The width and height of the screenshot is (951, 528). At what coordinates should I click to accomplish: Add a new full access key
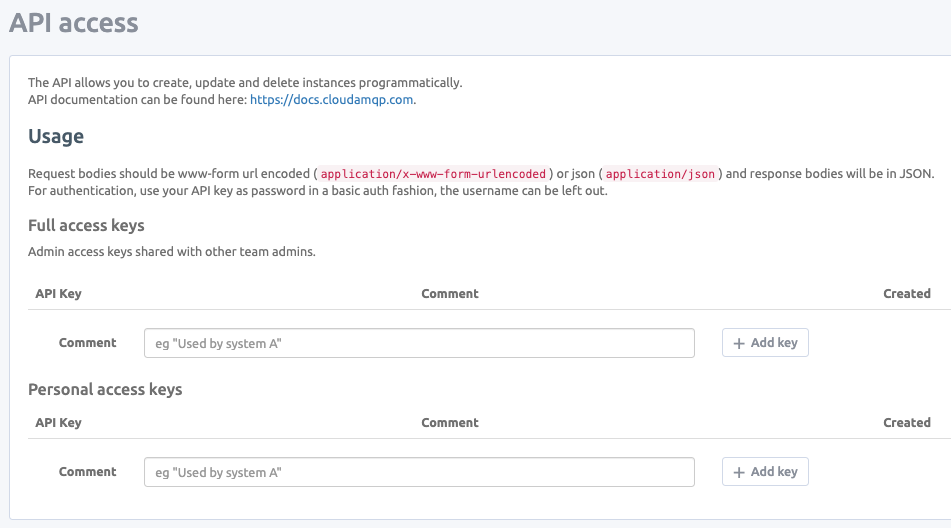click(x=765, y=343)
